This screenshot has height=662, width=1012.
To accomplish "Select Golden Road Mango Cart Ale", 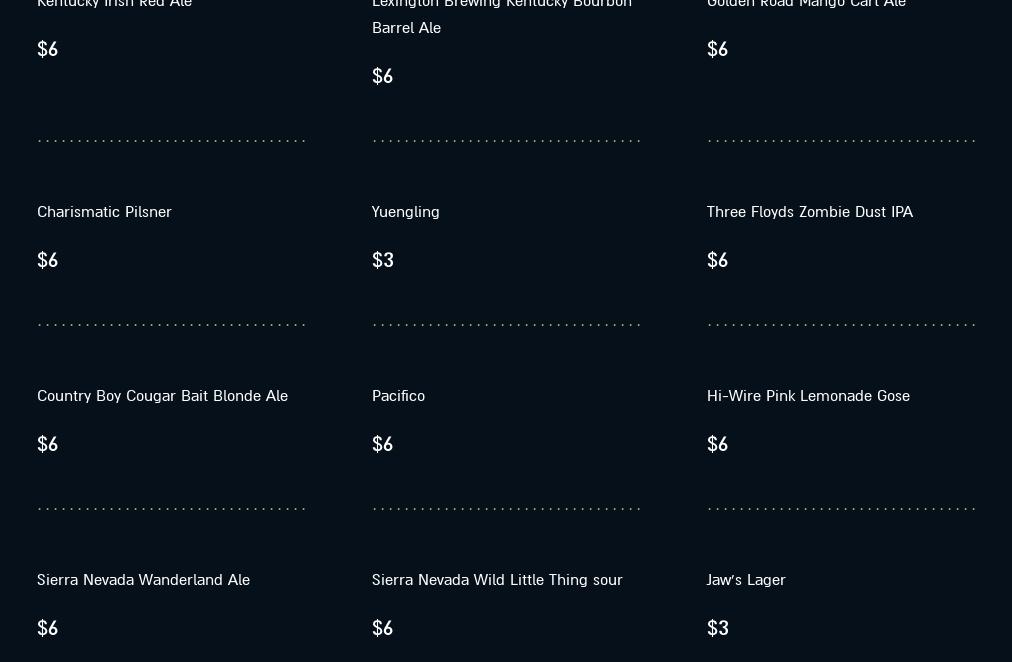I will click(x=806, y=4).
